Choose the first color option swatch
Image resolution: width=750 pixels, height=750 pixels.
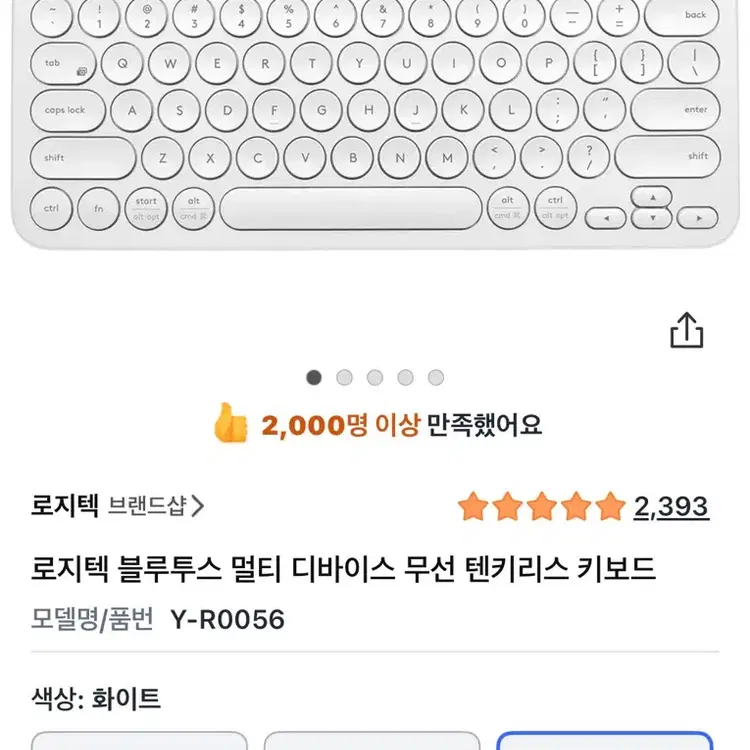[x=139, y=741]
